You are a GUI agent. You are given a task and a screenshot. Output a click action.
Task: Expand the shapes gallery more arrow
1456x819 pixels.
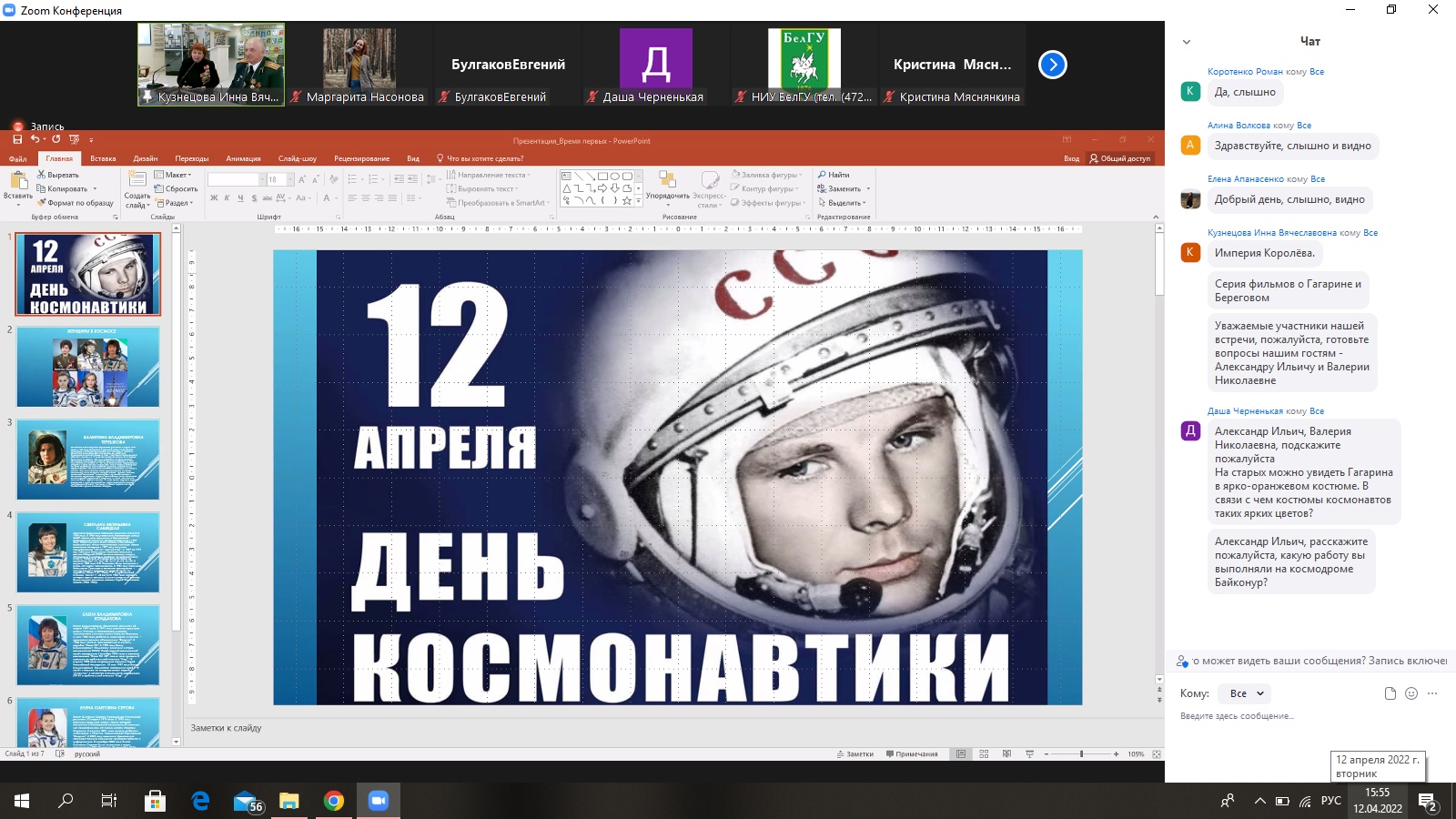(639, 201)
